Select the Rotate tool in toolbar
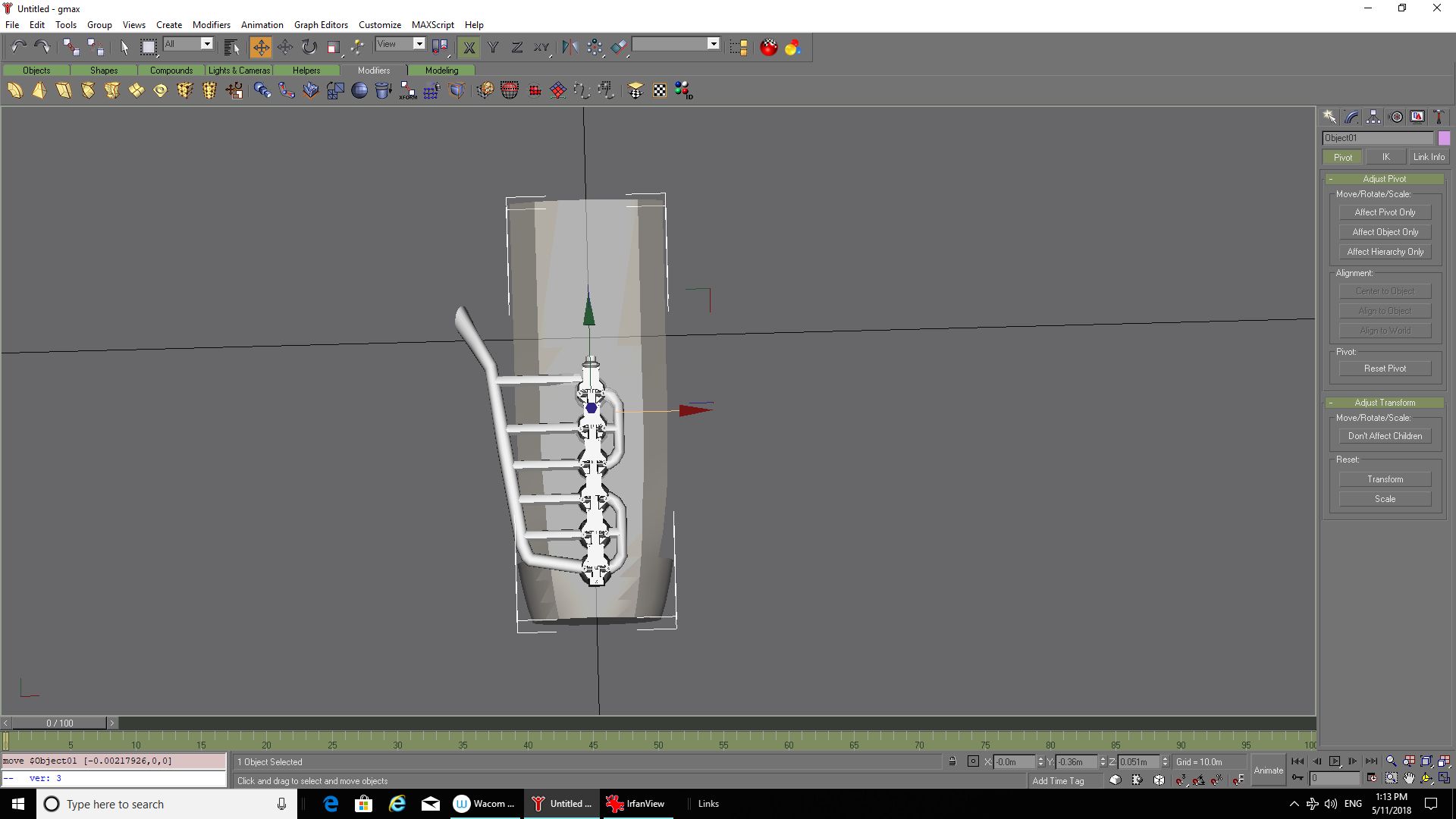1456x819 pixels. (x=309, y=47)
